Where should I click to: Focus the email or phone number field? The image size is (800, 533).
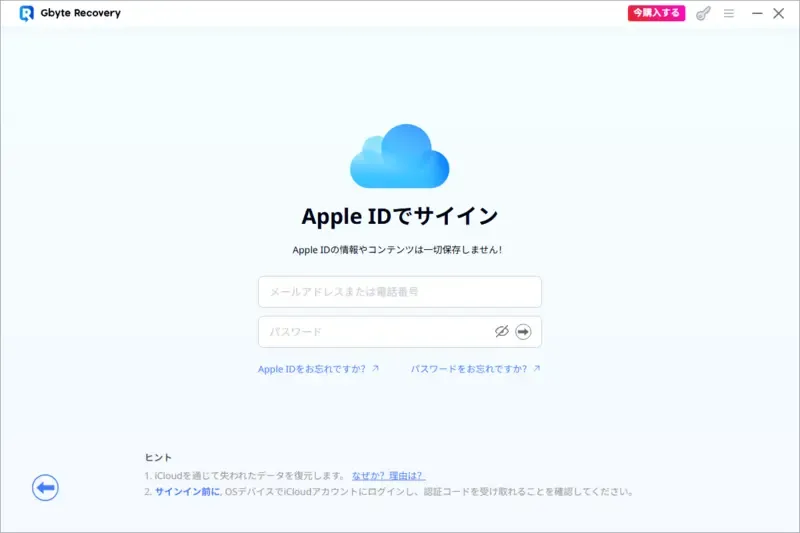[x=399, y=292]
